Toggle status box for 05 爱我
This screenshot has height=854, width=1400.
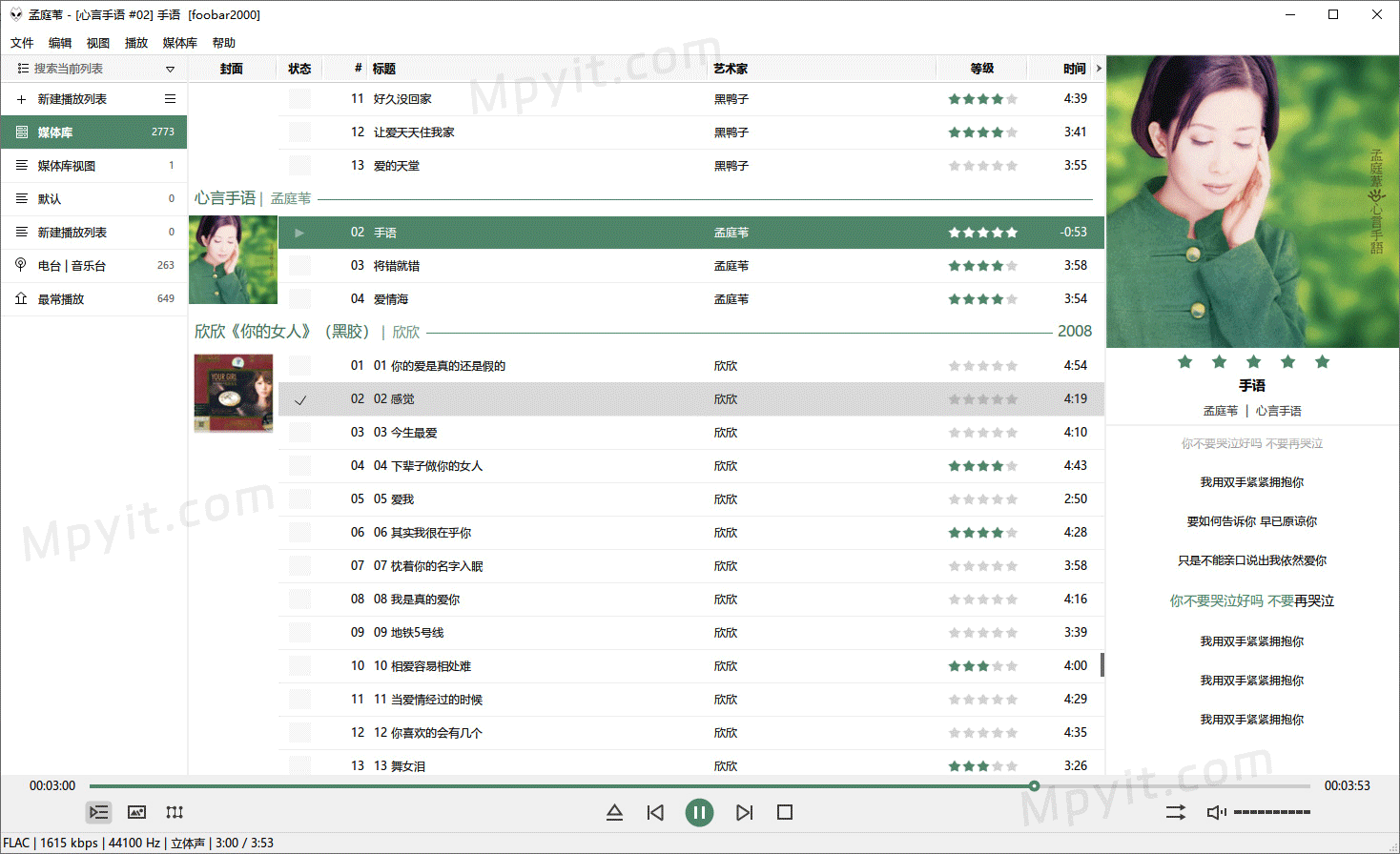coord(299,499)
